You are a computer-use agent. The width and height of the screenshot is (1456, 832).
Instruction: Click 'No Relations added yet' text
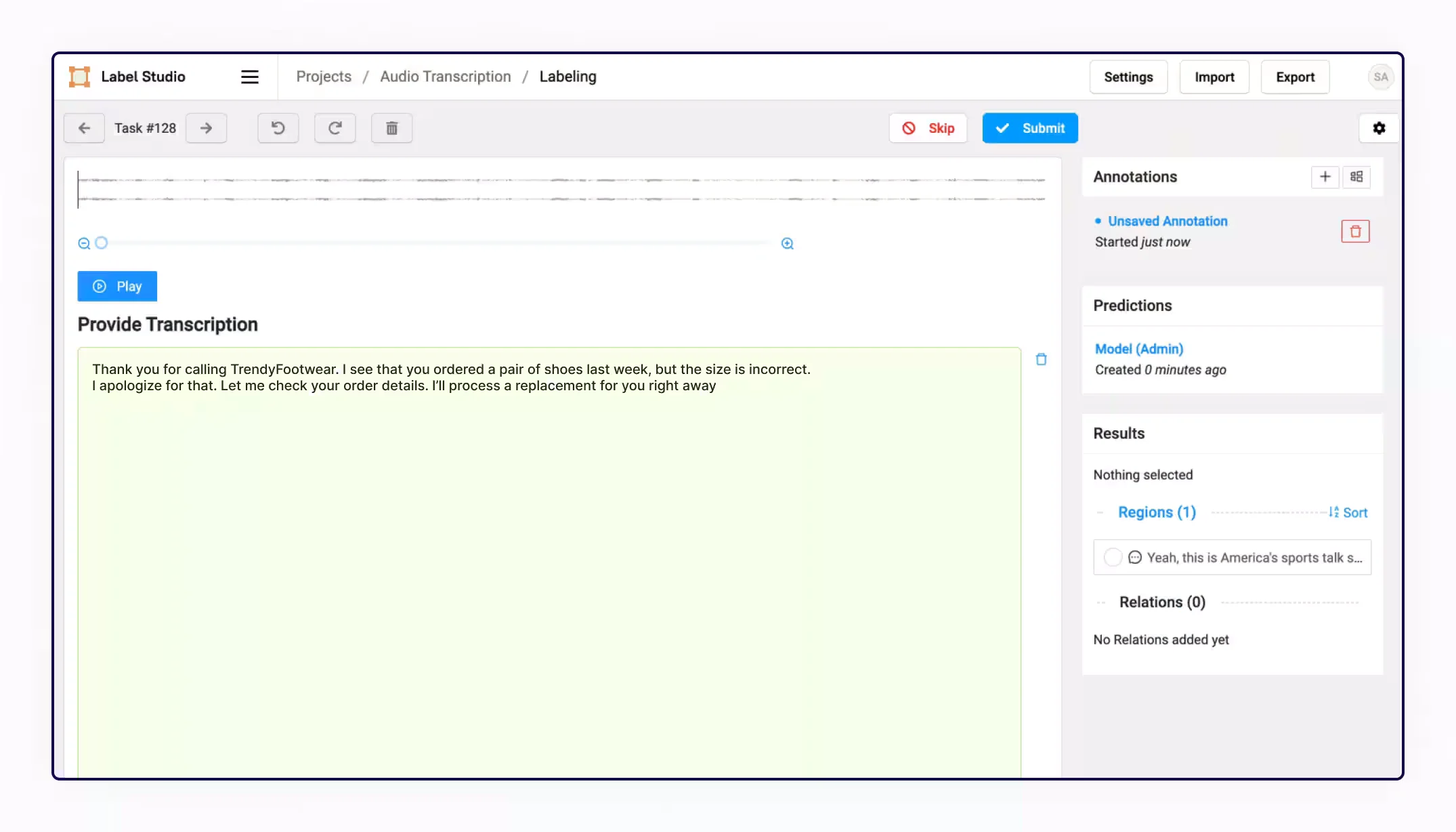pyautogui.click(x=1161, y=640)
